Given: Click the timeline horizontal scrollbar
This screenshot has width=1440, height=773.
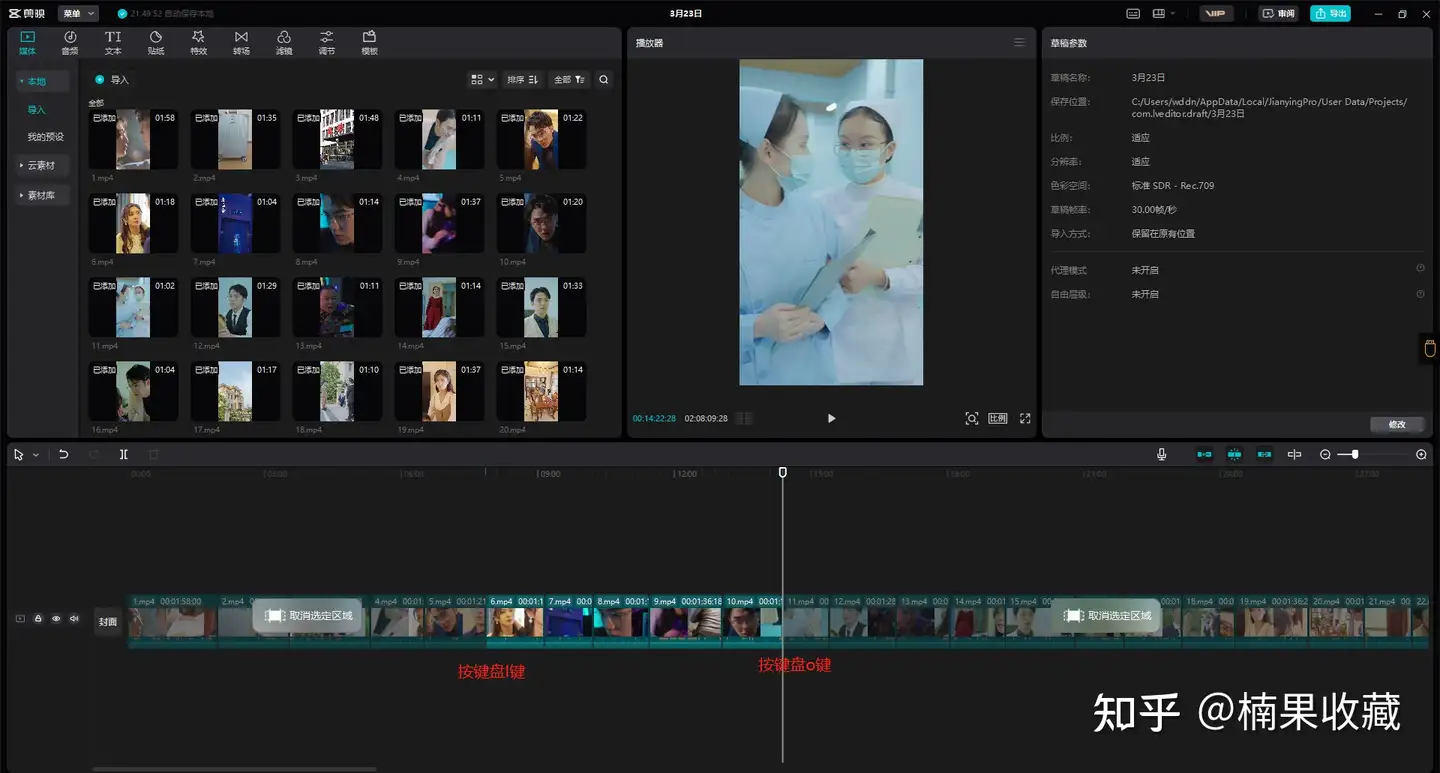Looking at the screenshot, I should 234,769.
